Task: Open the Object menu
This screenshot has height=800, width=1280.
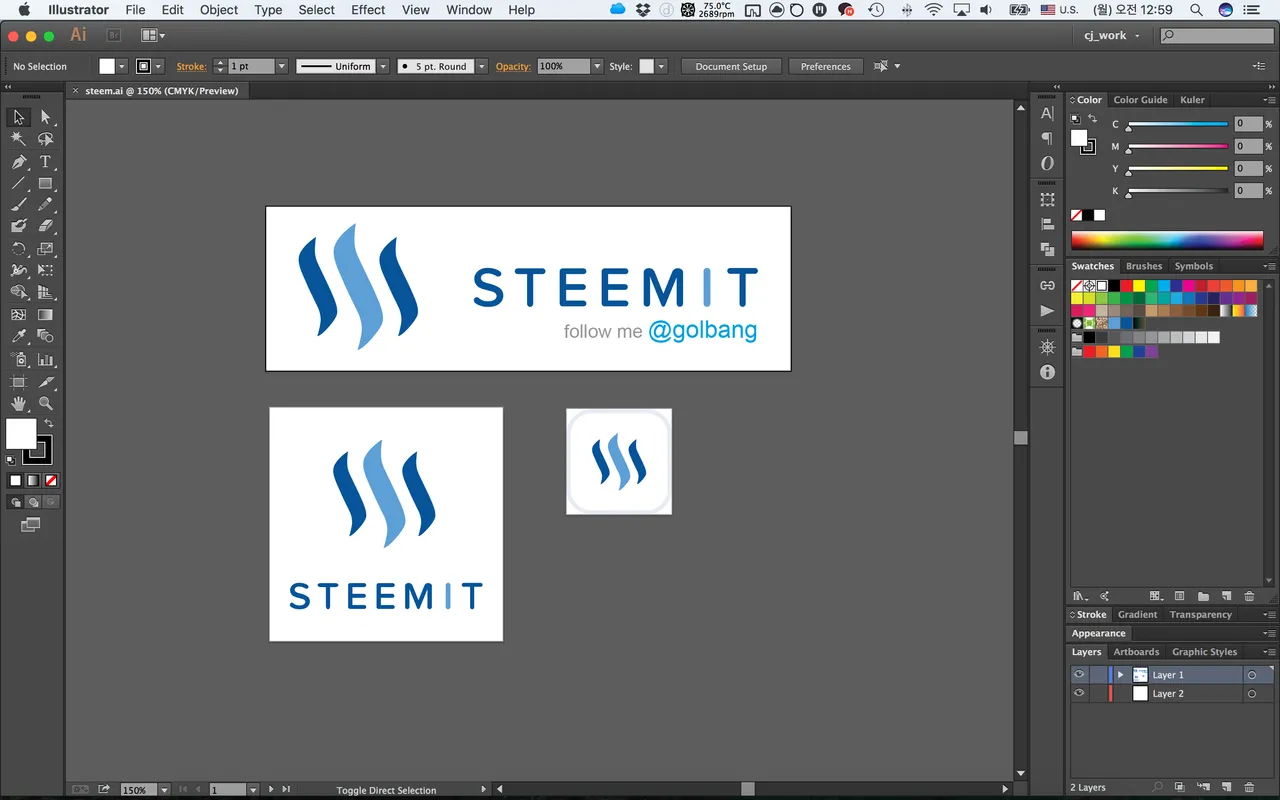Action: coord(219,10)
